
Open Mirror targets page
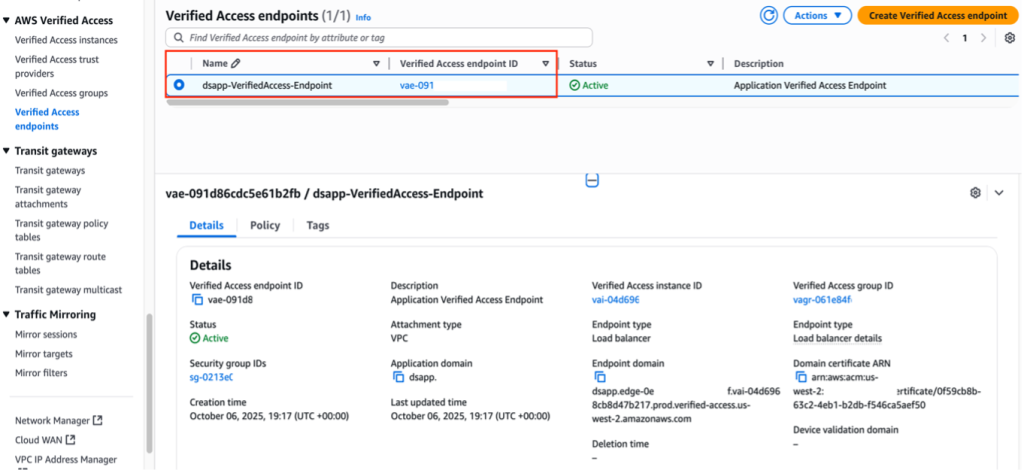[44, 354]
